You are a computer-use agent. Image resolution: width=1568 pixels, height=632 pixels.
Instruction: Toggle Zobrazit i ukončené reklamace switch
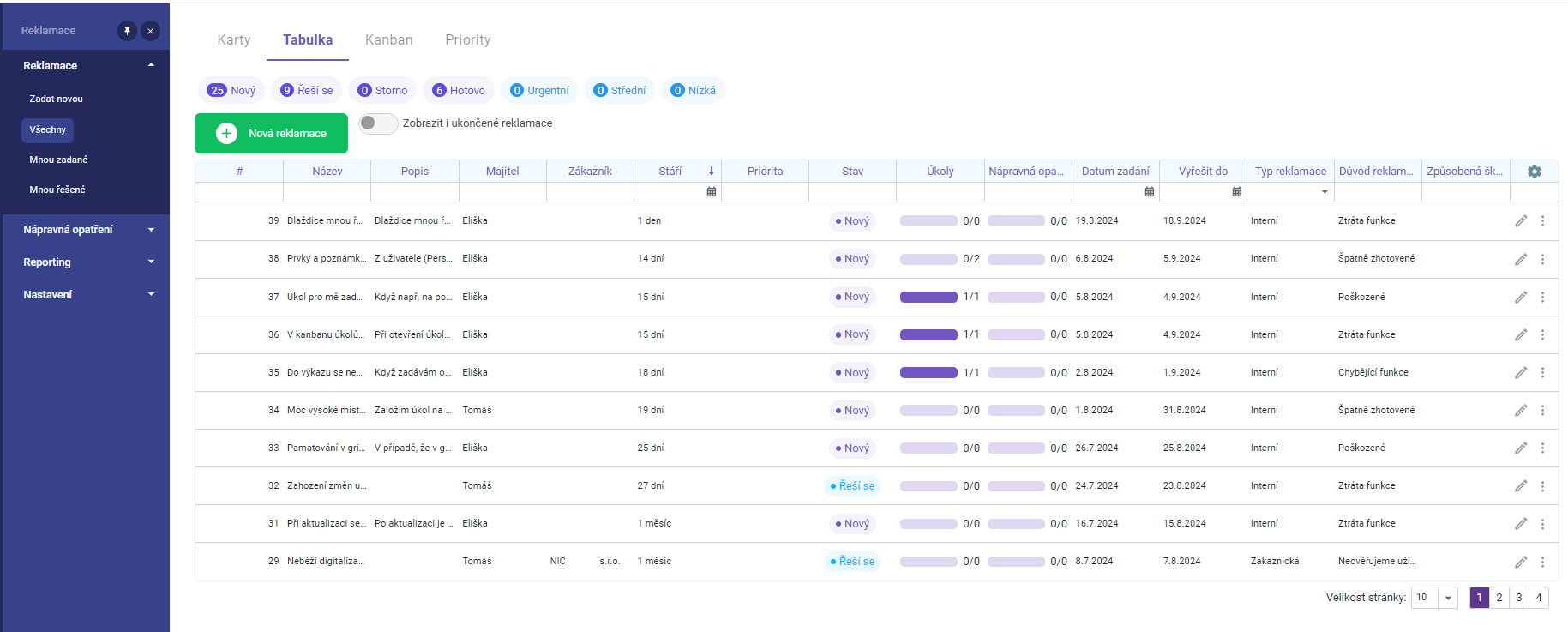click(378, 123)
